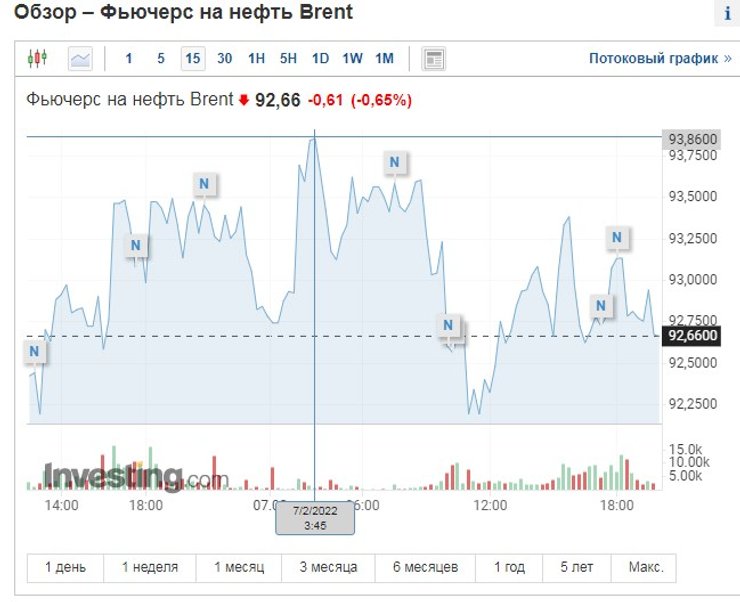Open the Потоковый график link

point(660,58)
